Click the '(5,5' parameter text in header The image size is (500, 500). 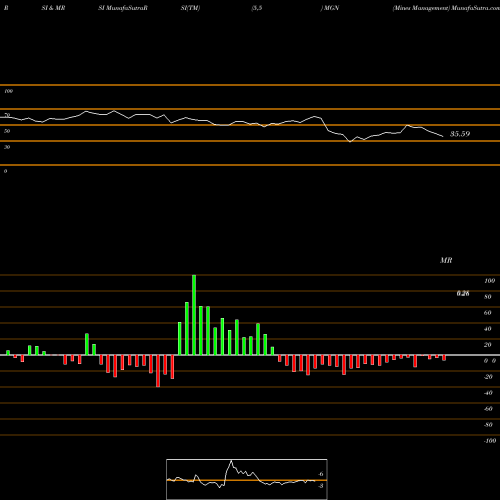257,8
